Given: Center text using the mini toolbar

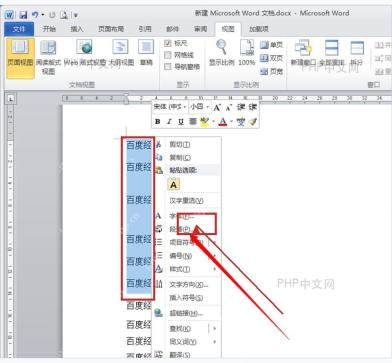Looking at the screenshot, I should click(x=193, y=122).
